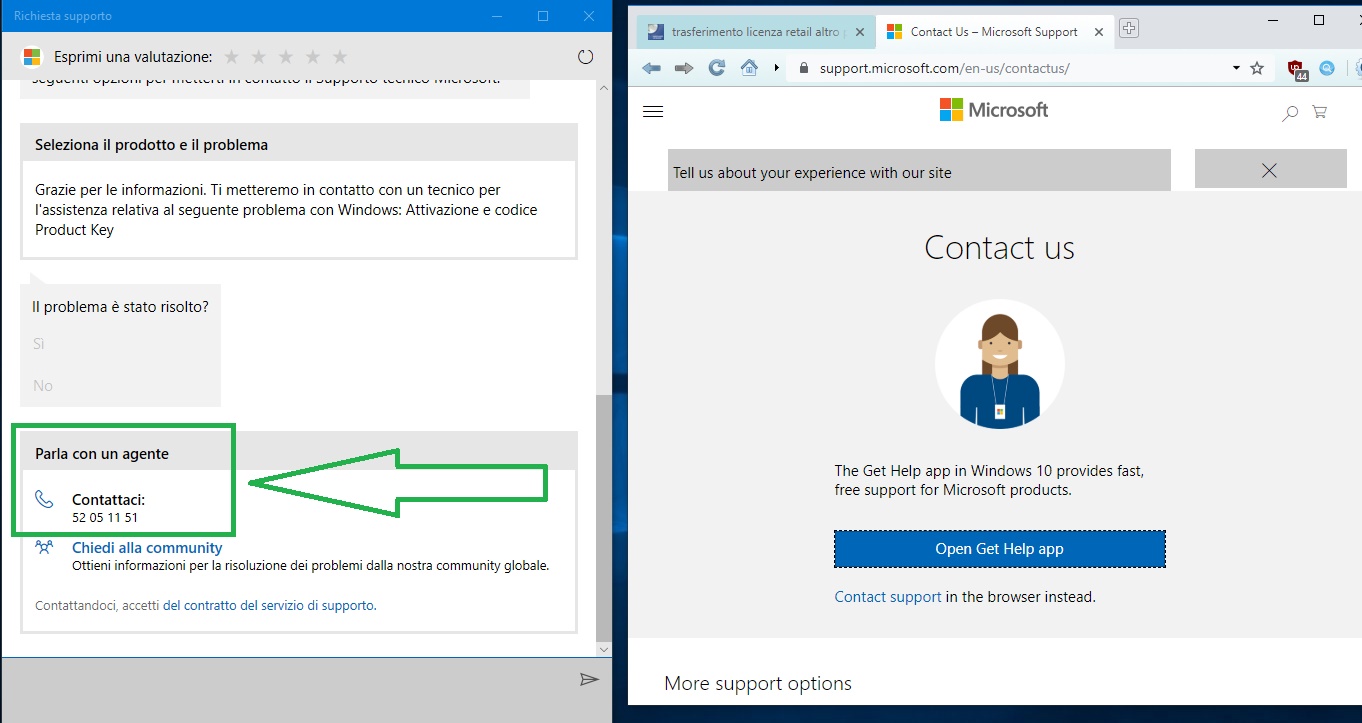The height and width of the screenshot is (723, 1362).
Task: Click the phone icon beside Contattaci
Action: [x=44, y=499]
